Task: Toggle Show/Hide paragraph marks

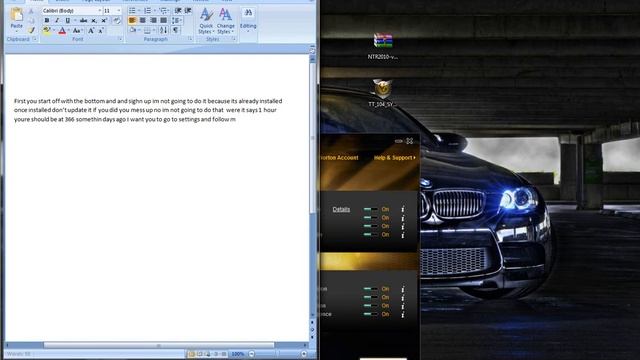Action: pyautogui.click(x=176, y=30)
